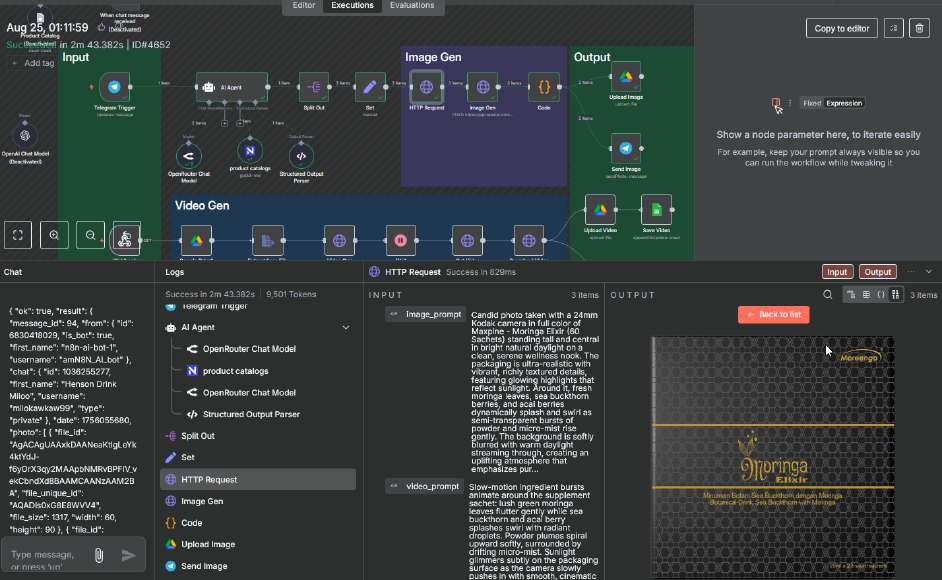Select the Image Gen node on canvas
942x580 pixels.
coord(482,87)
